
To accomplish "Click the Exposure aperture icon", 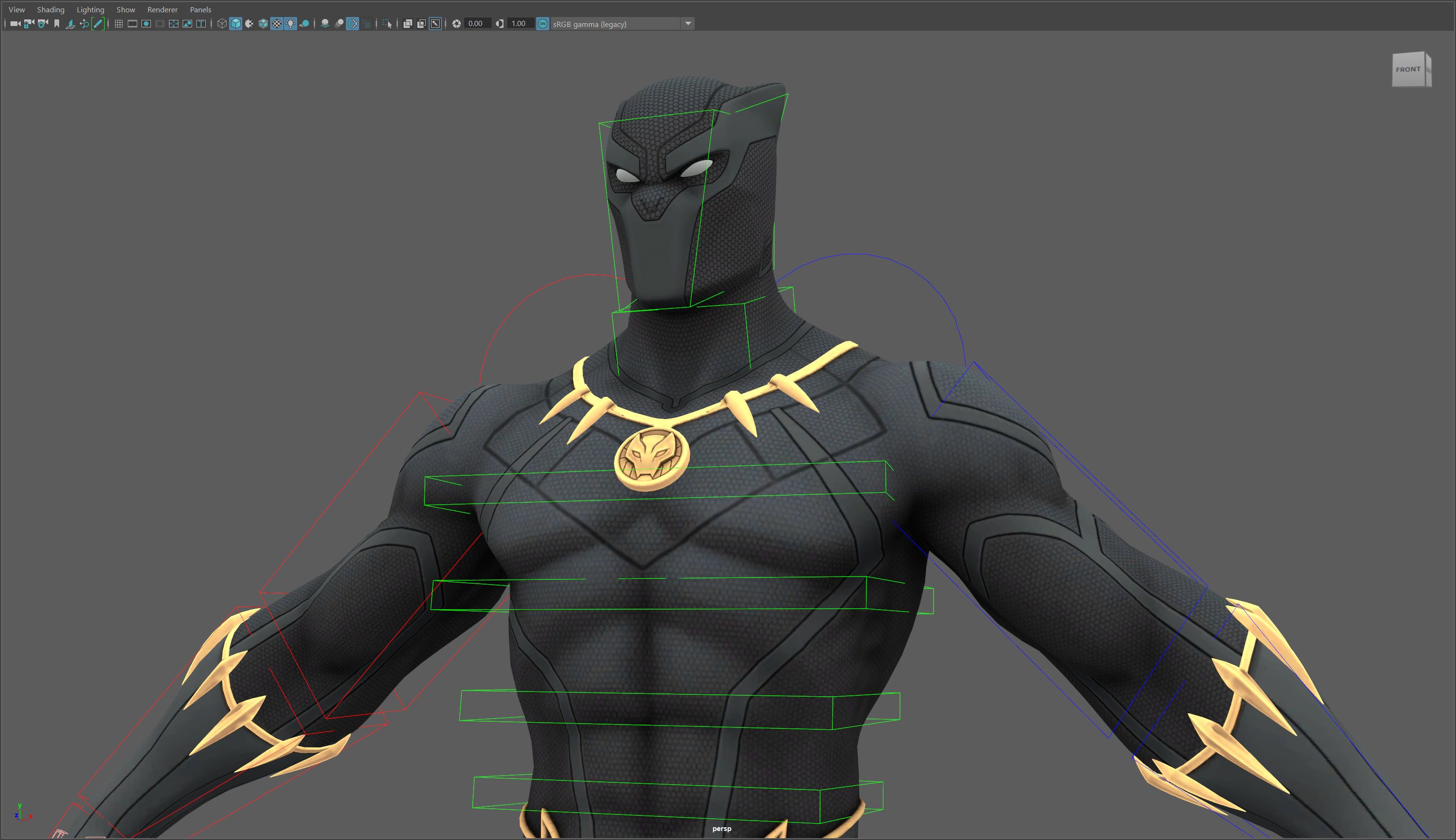I will pos(457,24).
